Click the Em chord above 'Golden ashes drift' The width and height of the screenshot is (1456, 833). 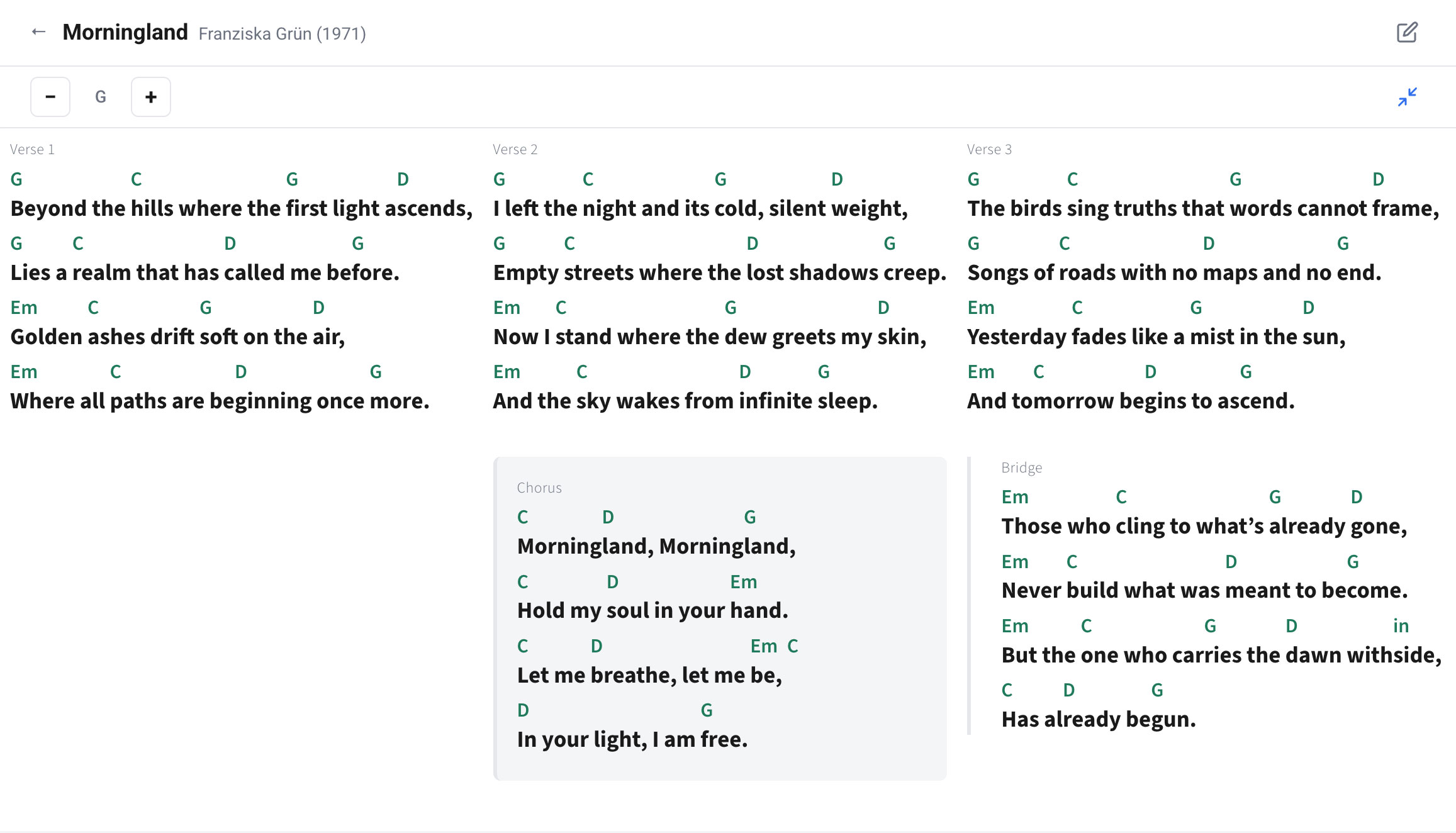click(23, 307)
